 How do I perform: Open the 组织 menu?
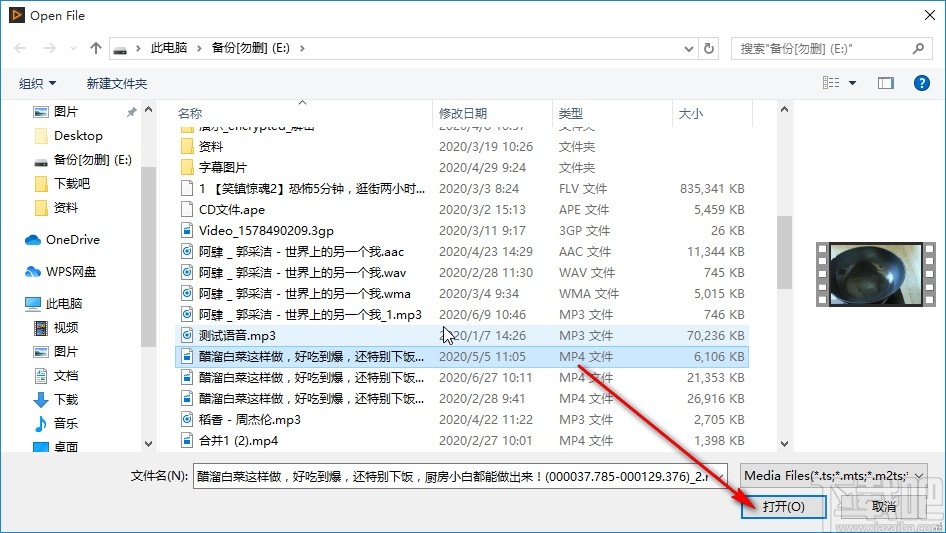[x=37, y=83]
